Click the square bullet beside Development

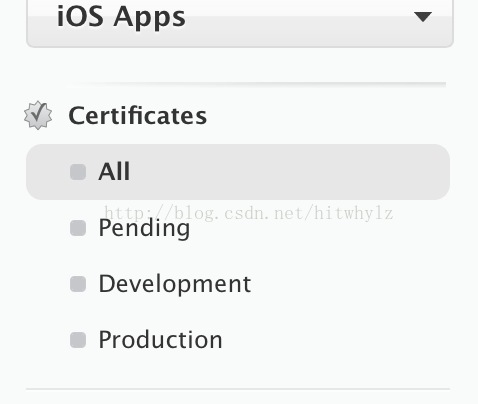(x=78, y=284)
